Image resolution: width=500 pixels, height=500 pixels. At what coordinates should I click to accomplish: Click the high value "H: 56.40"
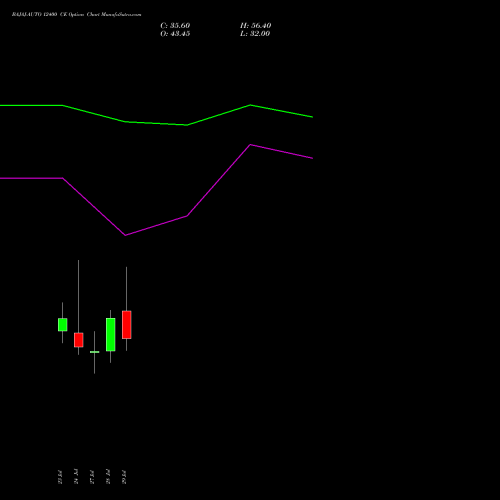[255, 26]
